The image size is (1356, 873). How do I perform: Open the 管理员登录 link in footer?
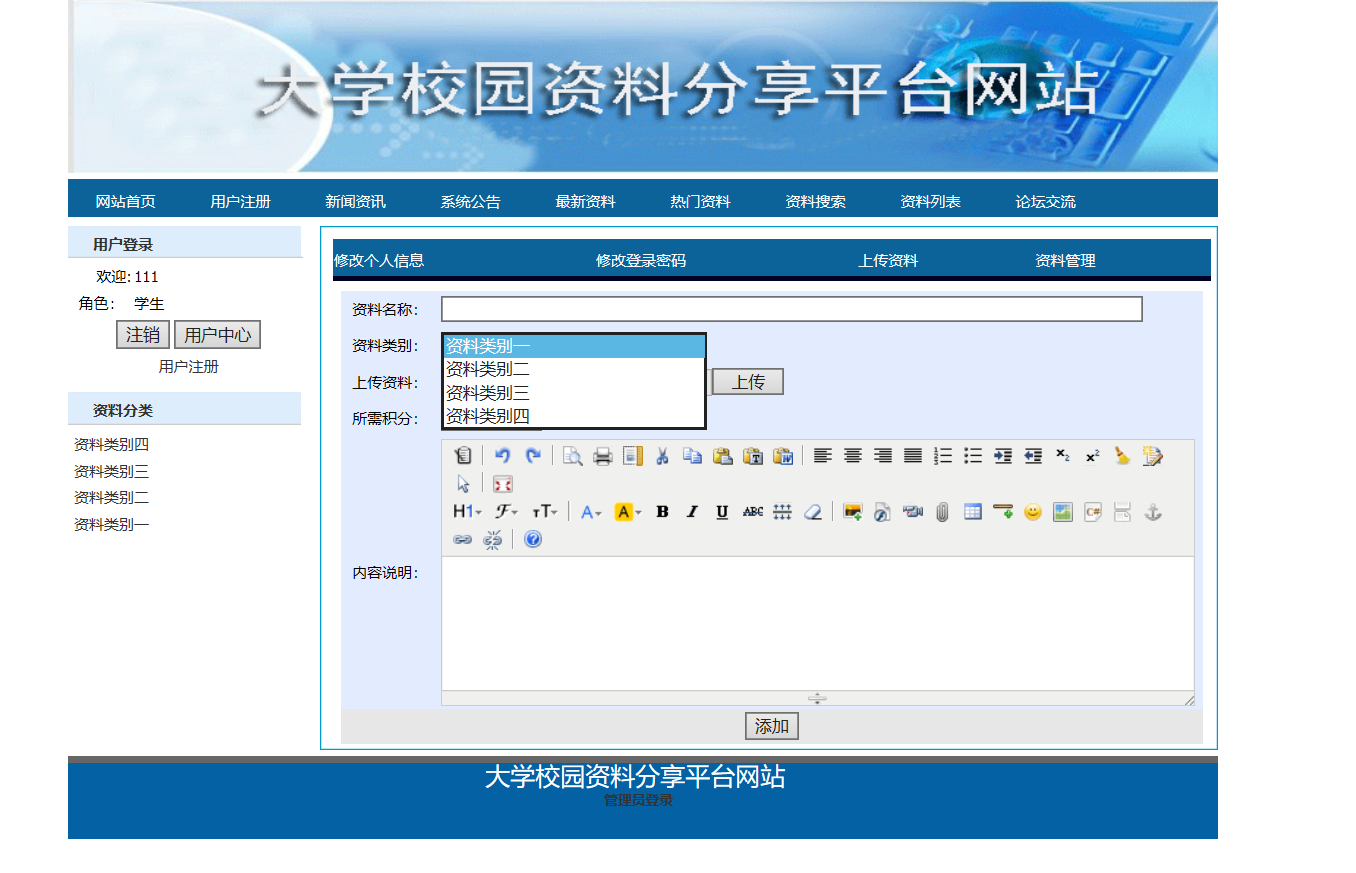(x=638, y=800)
